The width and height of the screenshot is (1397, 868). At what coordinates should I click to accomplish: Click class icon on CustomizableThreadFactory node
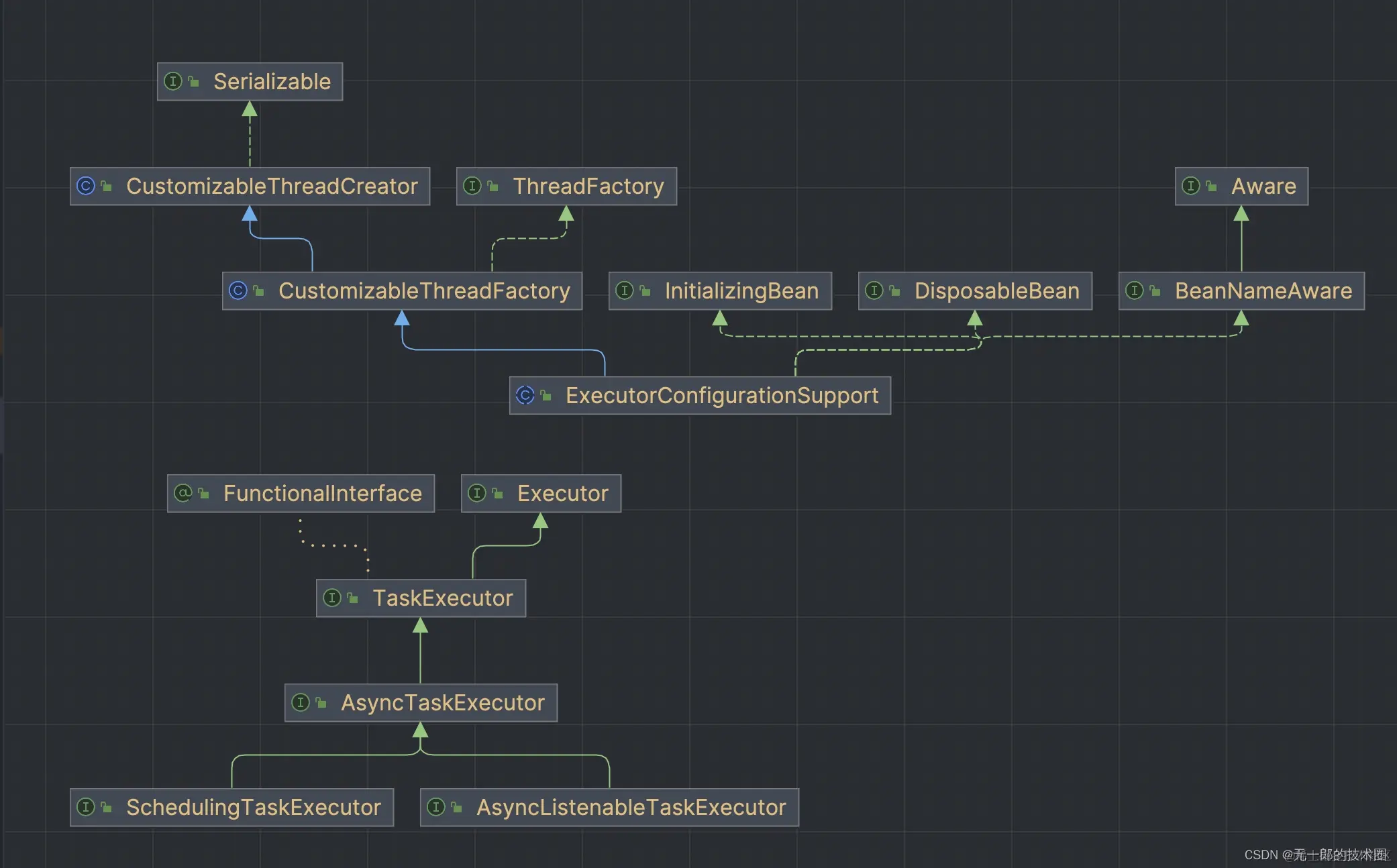click(x=238, y=290)
